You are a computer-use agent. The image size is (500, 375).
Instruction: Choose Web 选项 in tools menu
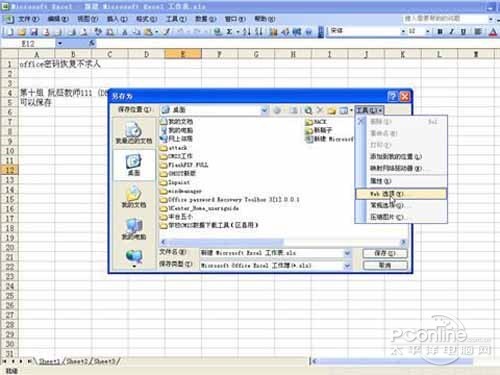click(401, 194)
